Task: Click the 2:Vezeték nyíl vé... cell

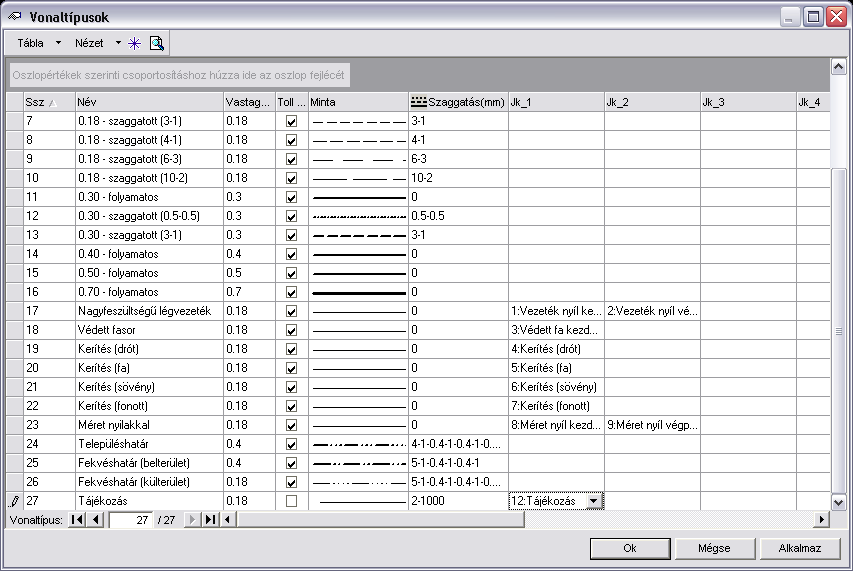Action: tap(652, 311)
